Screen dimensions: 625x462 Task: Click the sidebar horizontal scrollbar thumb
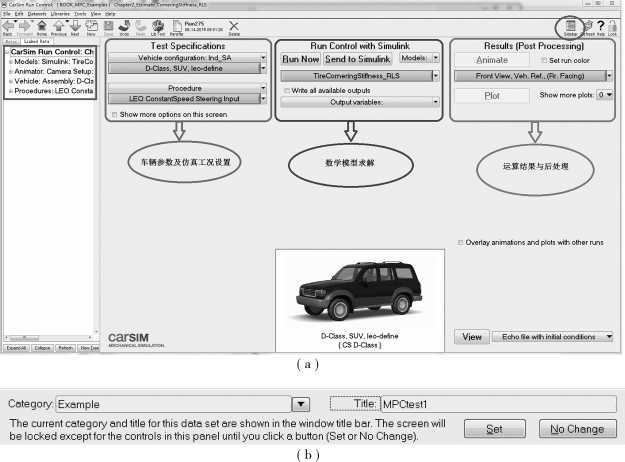pyautogui.click(x=24, y=338)
